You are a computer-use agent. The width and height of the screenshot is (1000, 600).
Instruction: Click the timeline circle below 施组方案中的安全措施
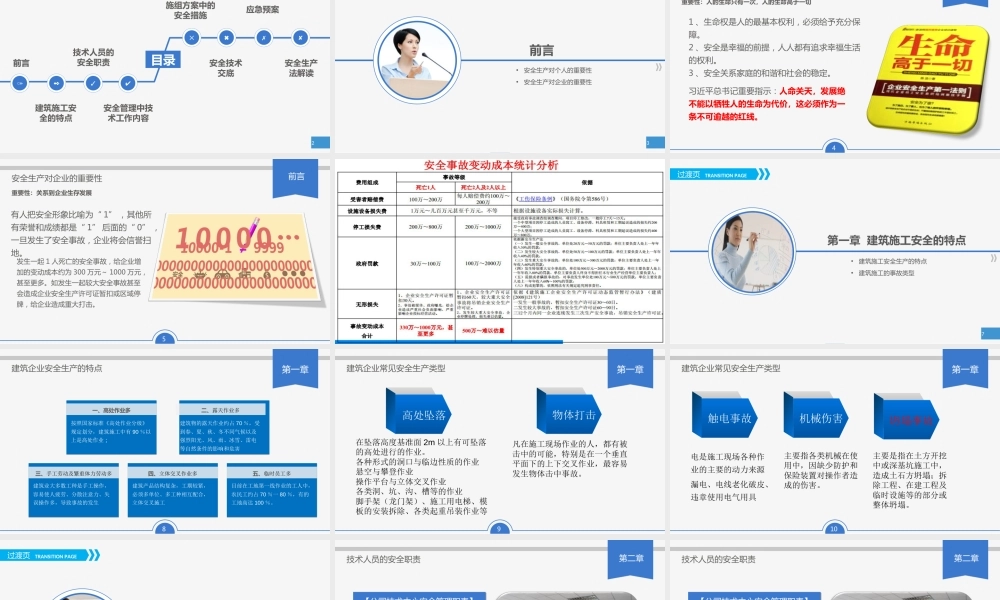pyautogui.click(x=191, y=38)
